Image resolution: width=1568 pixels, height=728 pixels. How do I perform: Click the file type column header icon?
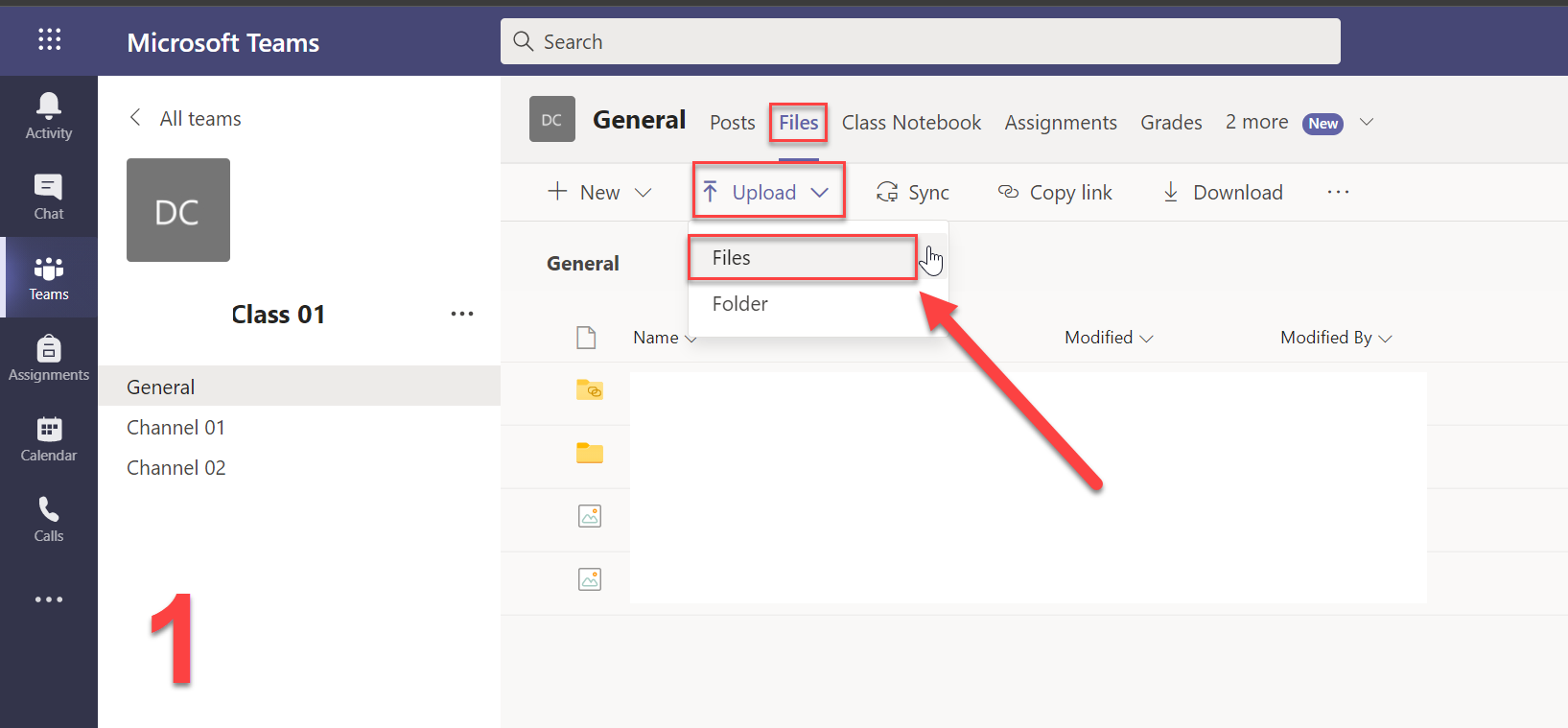(x=586, y=338)
